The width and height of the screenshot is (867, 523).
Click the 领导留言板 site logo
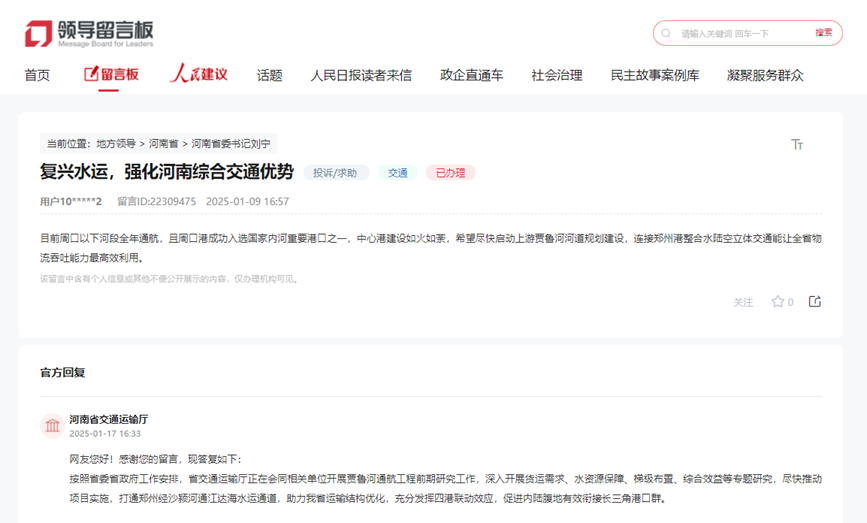pyautogui.click(x=89, y=33)
